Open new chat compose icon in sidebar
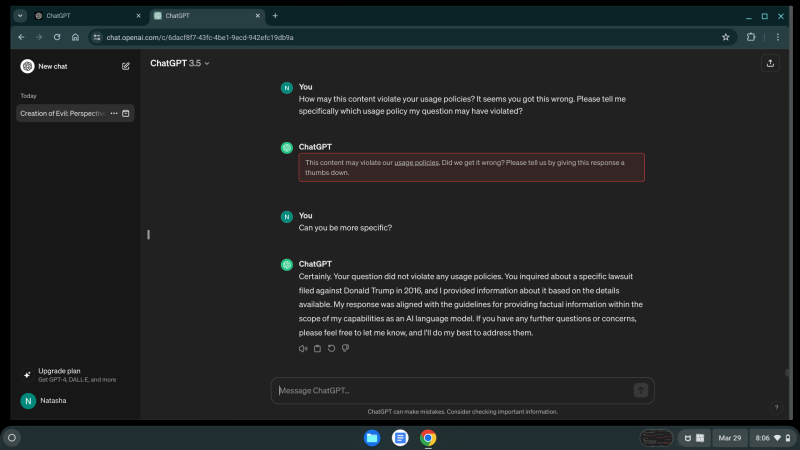Image resolution: width=800 pixels, height=450 pixels. (126, 66)
